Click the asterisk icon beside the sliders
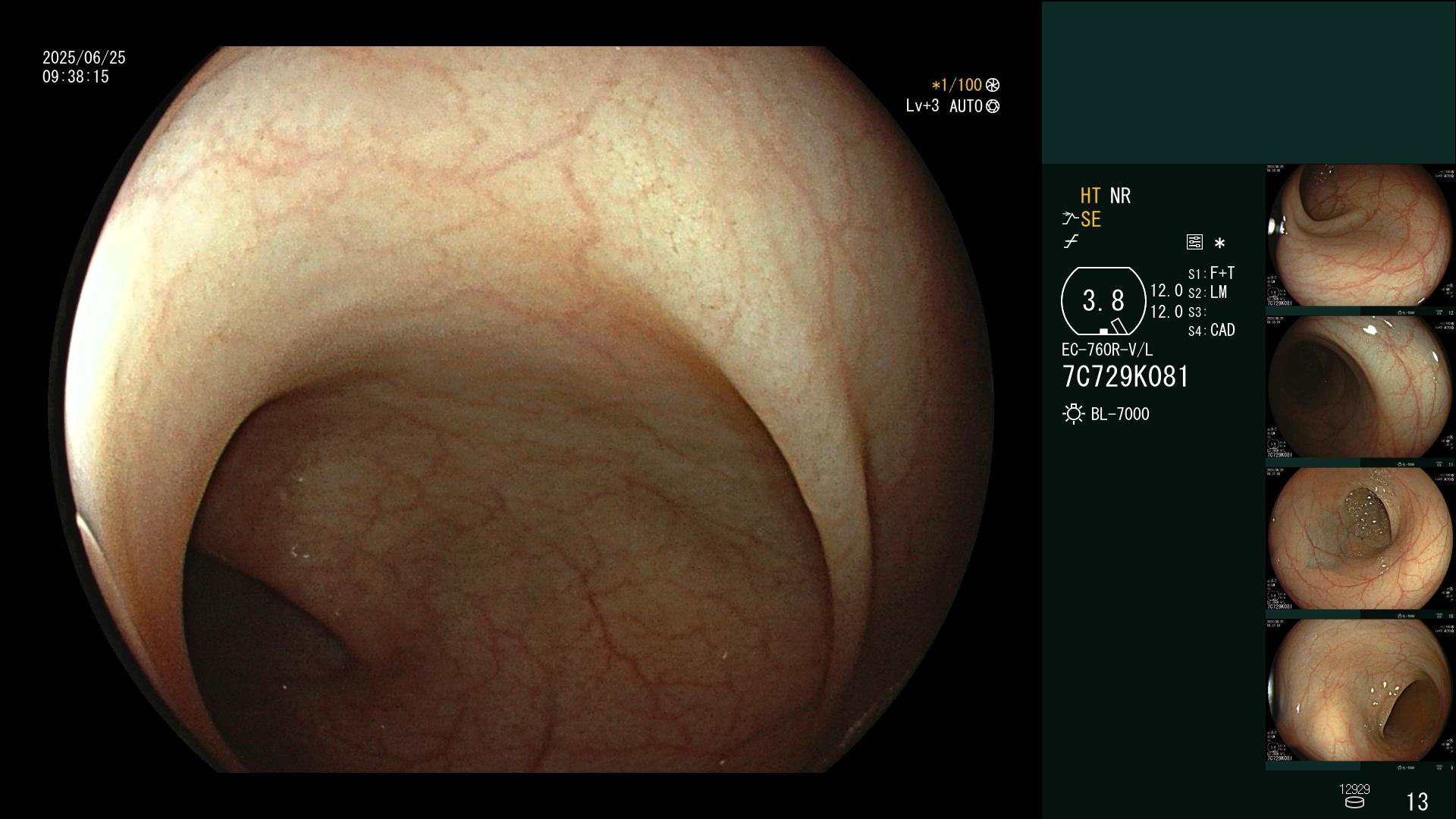 click(x=1219, y=243)
